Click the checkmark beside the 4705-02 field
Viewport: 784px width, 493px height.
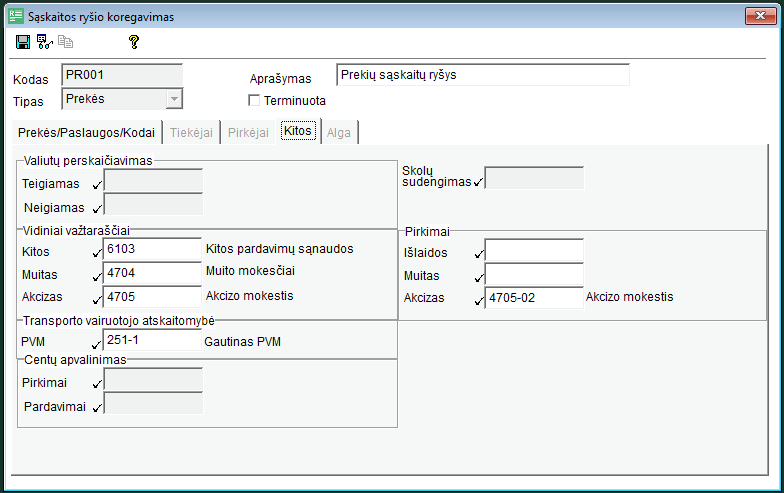click(478, 299)
